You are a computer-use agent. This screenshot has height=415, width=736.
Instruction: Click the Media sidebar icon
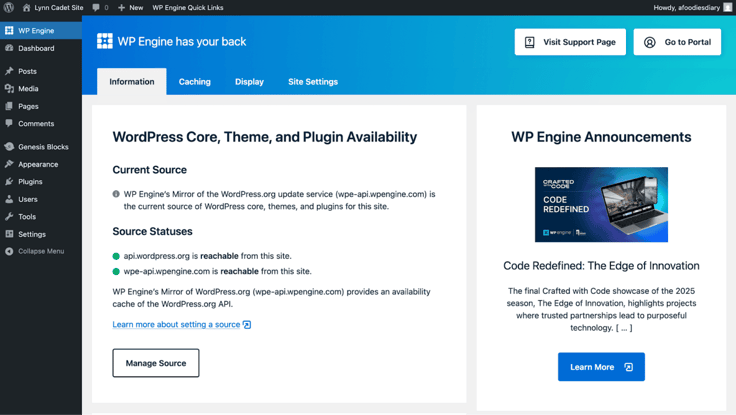coord(9,88)
